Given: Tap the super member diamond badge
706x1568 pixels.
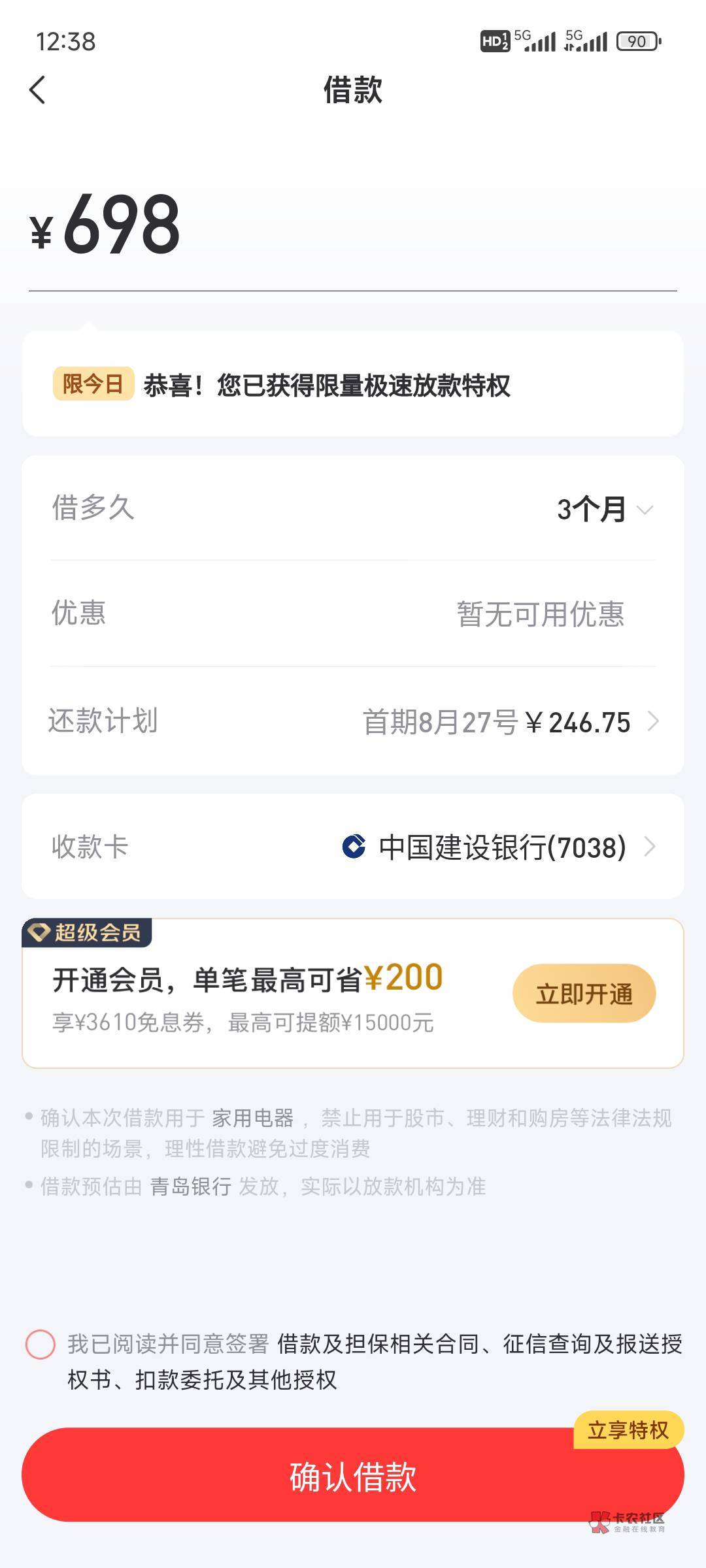Looking at the screenshot, I should (40, 932).
